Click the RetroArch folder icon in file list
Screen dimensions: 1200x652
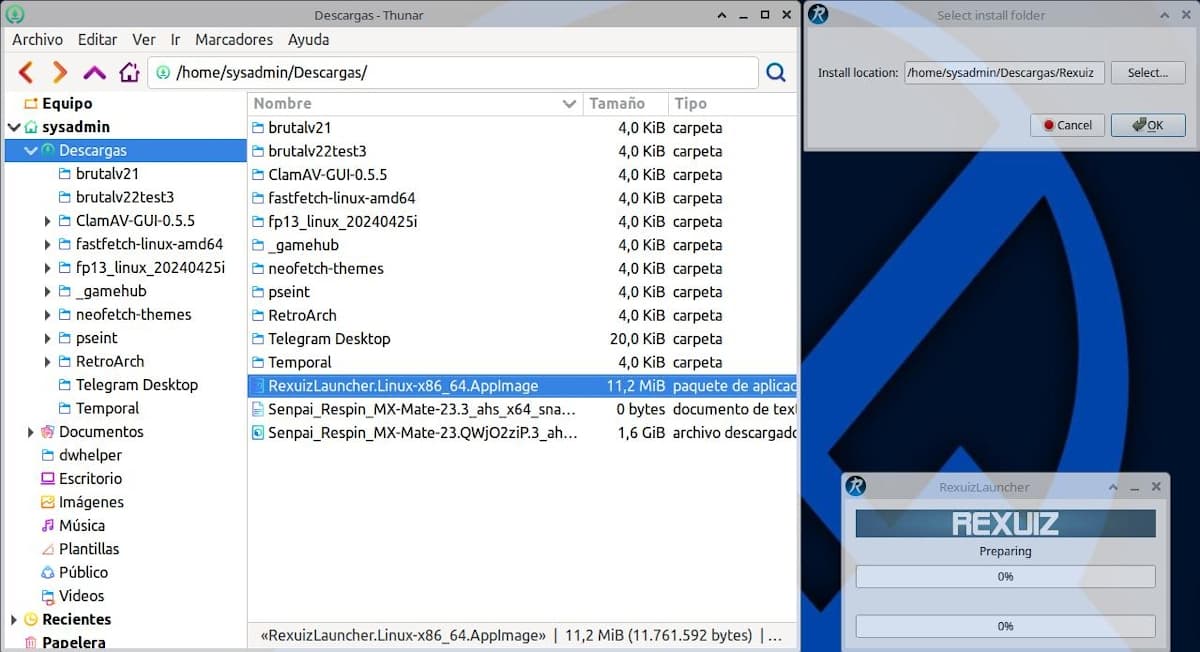coord(258,315)
